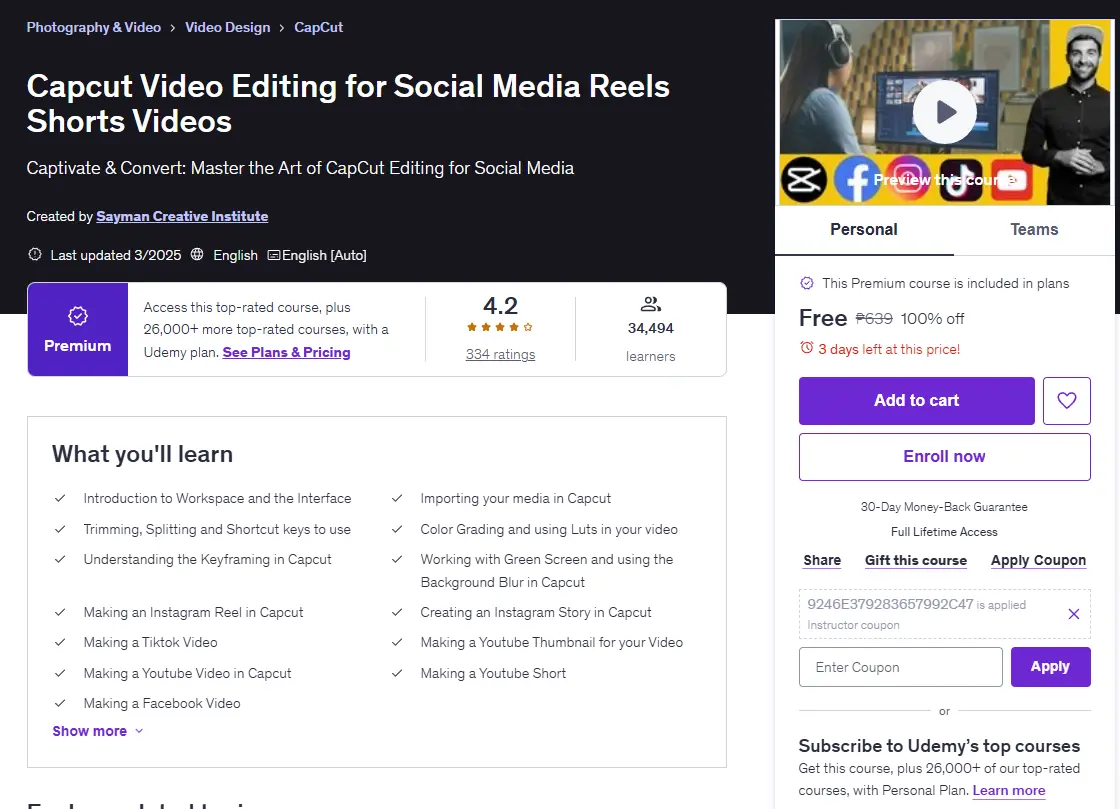1120x809 pixels.
Task: Click 'Importing your media in Capcut'
Action: [515, 498]
